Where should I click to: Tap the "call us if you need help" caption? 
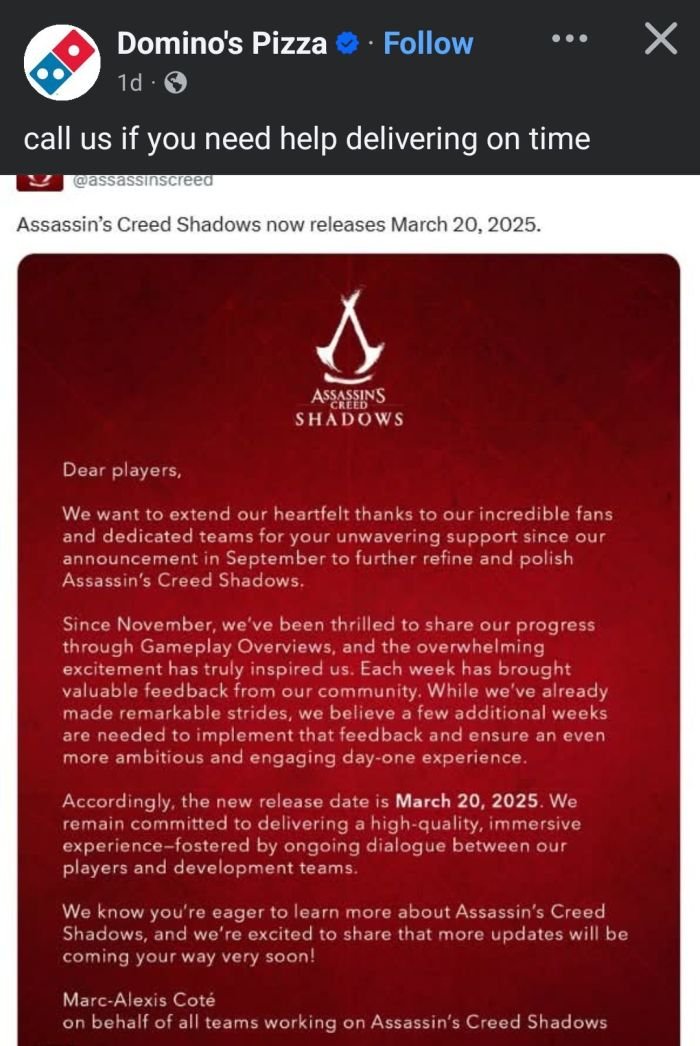307,138
